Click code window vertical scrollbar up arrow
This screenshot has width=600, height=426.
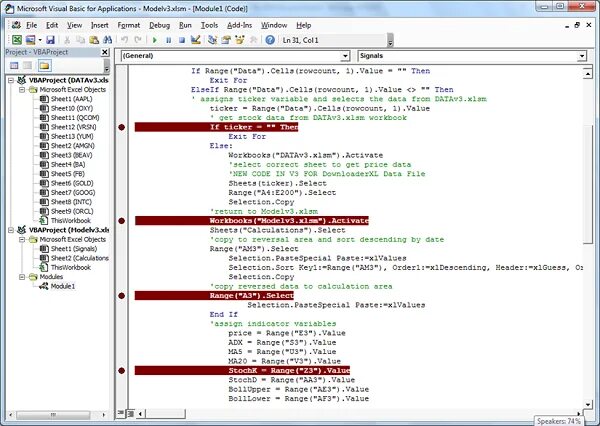588,73
